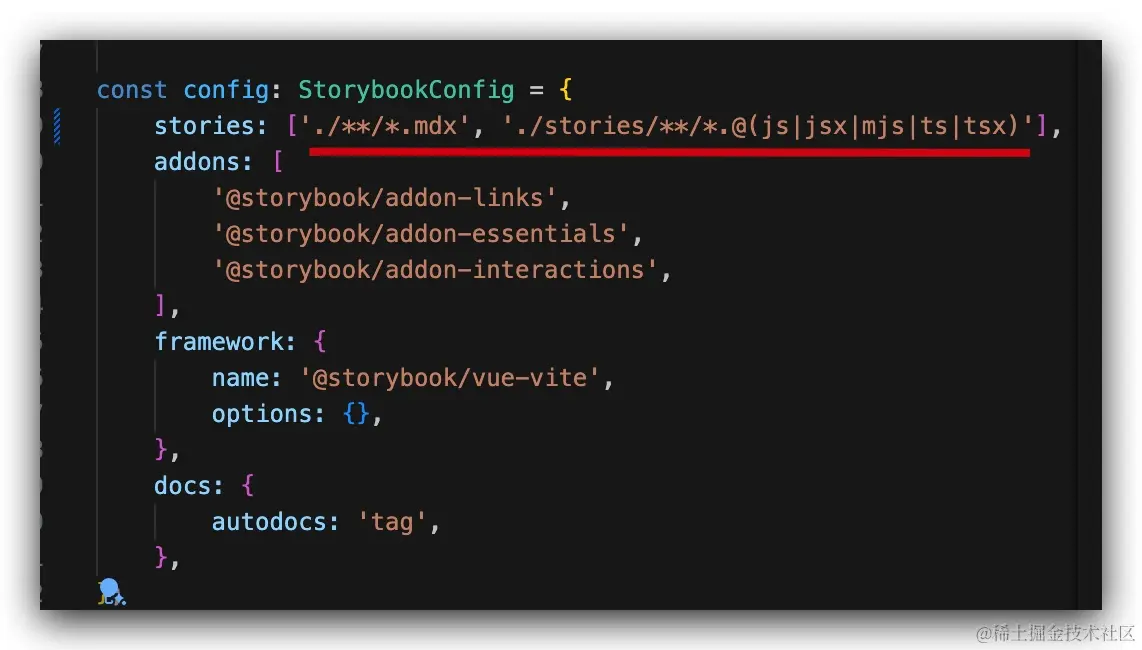Click the 'options' property key

pos(261,414)
